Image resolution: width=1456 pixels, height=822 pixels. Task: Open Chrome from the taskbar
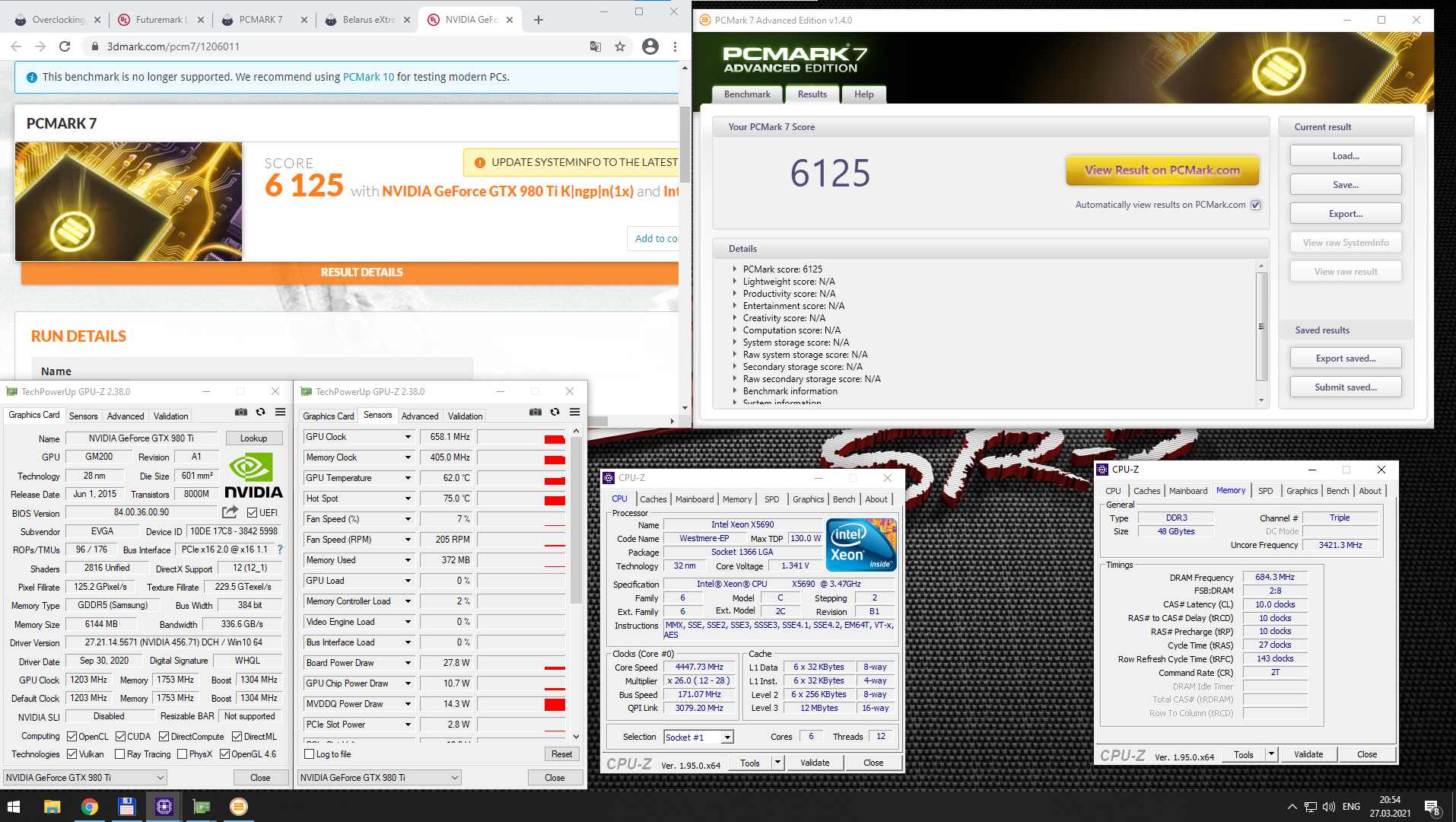pyautogui.click(x=89, y=807)
